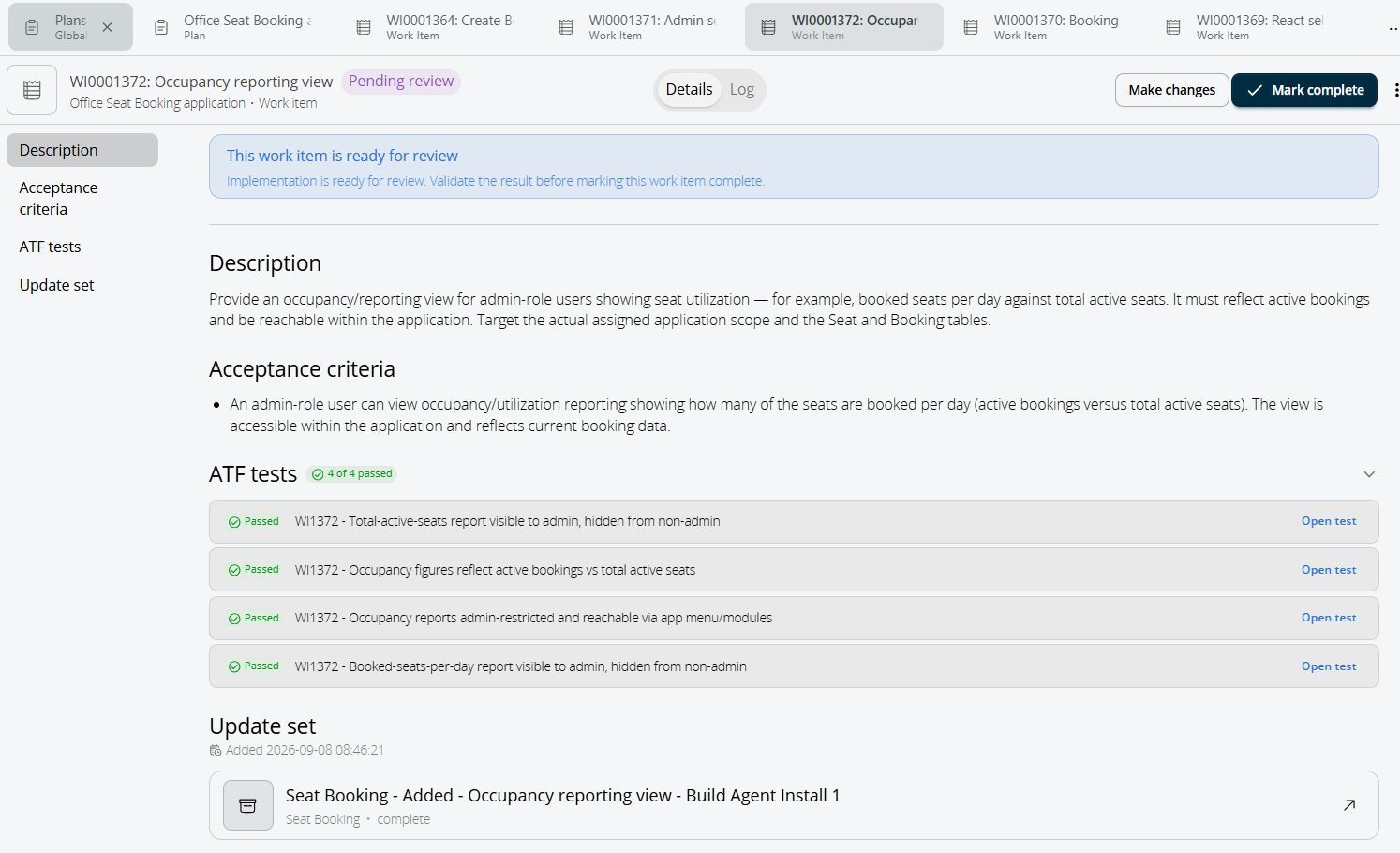Open the WI0001371 Admin tab
Image resolution: width=1400 pixels, height=853 pixels.
click(644, 27)
